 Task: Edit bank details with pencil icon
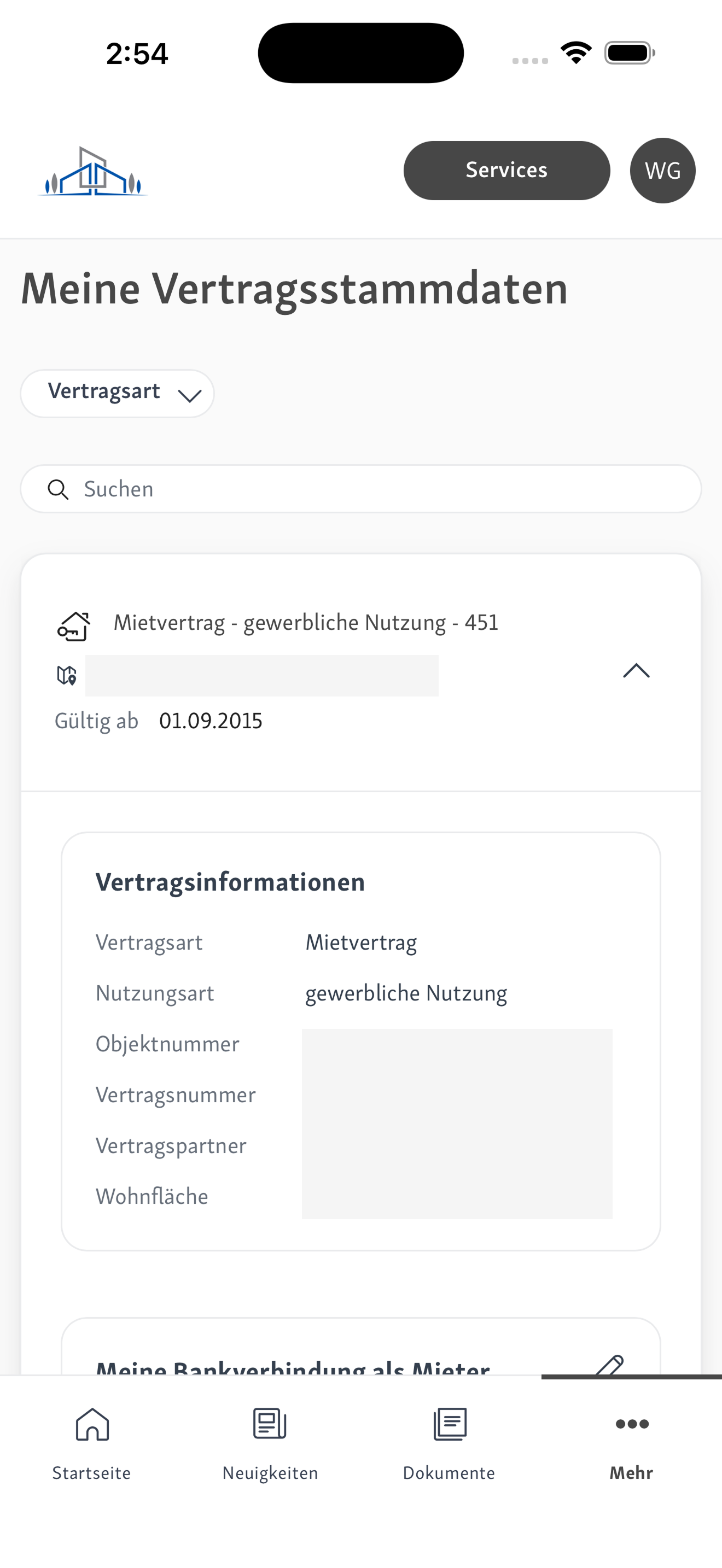pos(609,1366)
